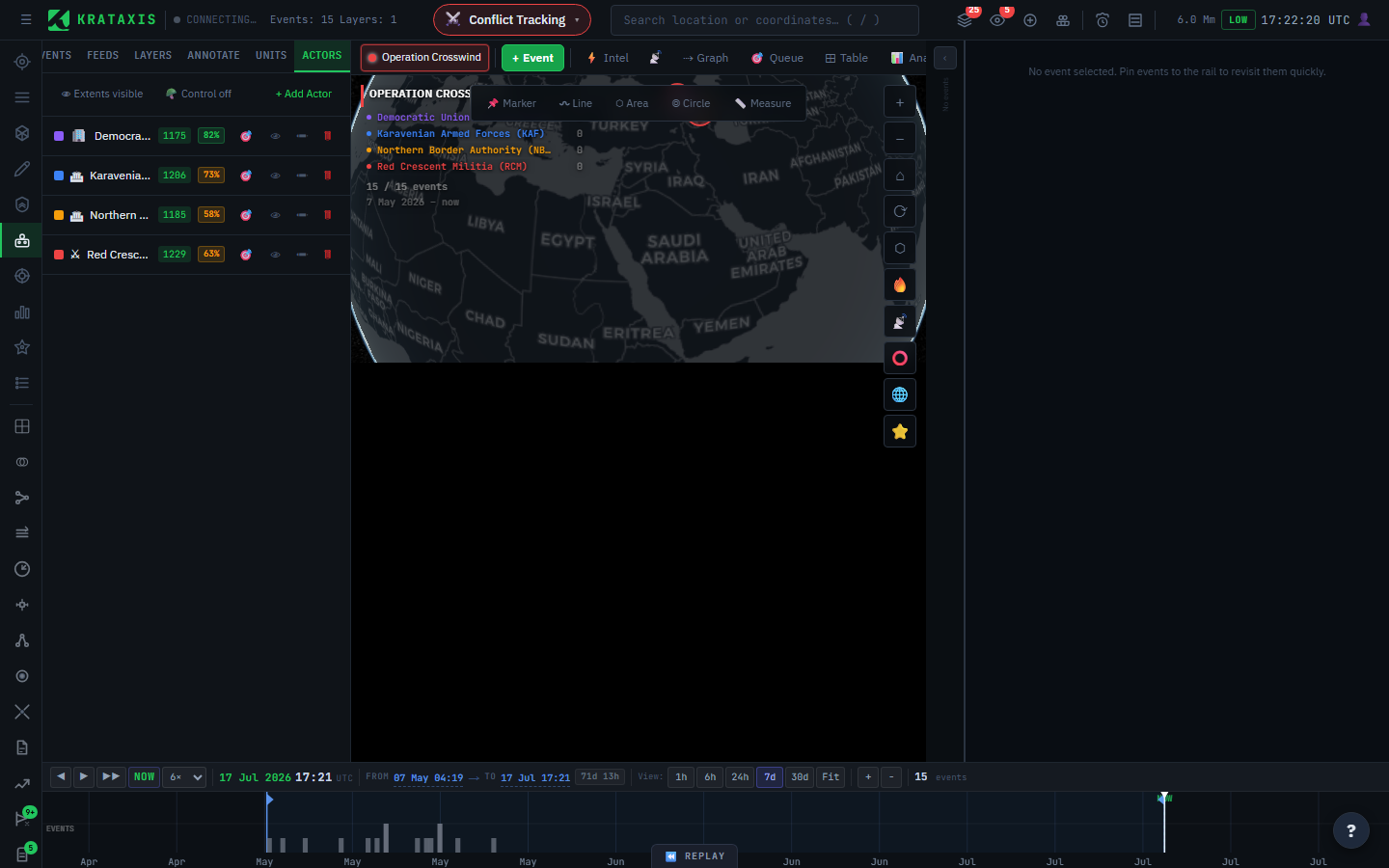Click the timeline play button
The image size is (1389, 868).
(84, 777)
